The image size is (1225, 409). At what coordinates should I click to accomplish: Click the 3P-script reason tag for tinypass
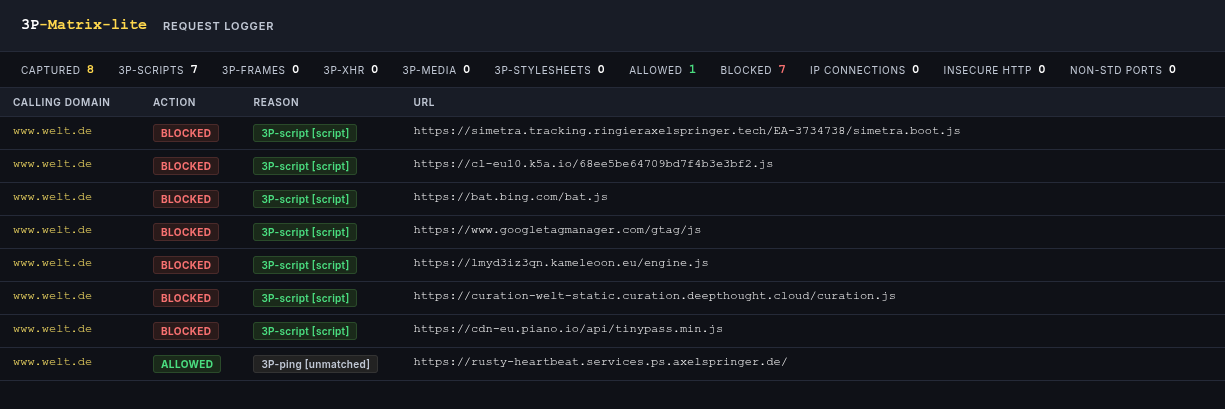tap(305, 331)
